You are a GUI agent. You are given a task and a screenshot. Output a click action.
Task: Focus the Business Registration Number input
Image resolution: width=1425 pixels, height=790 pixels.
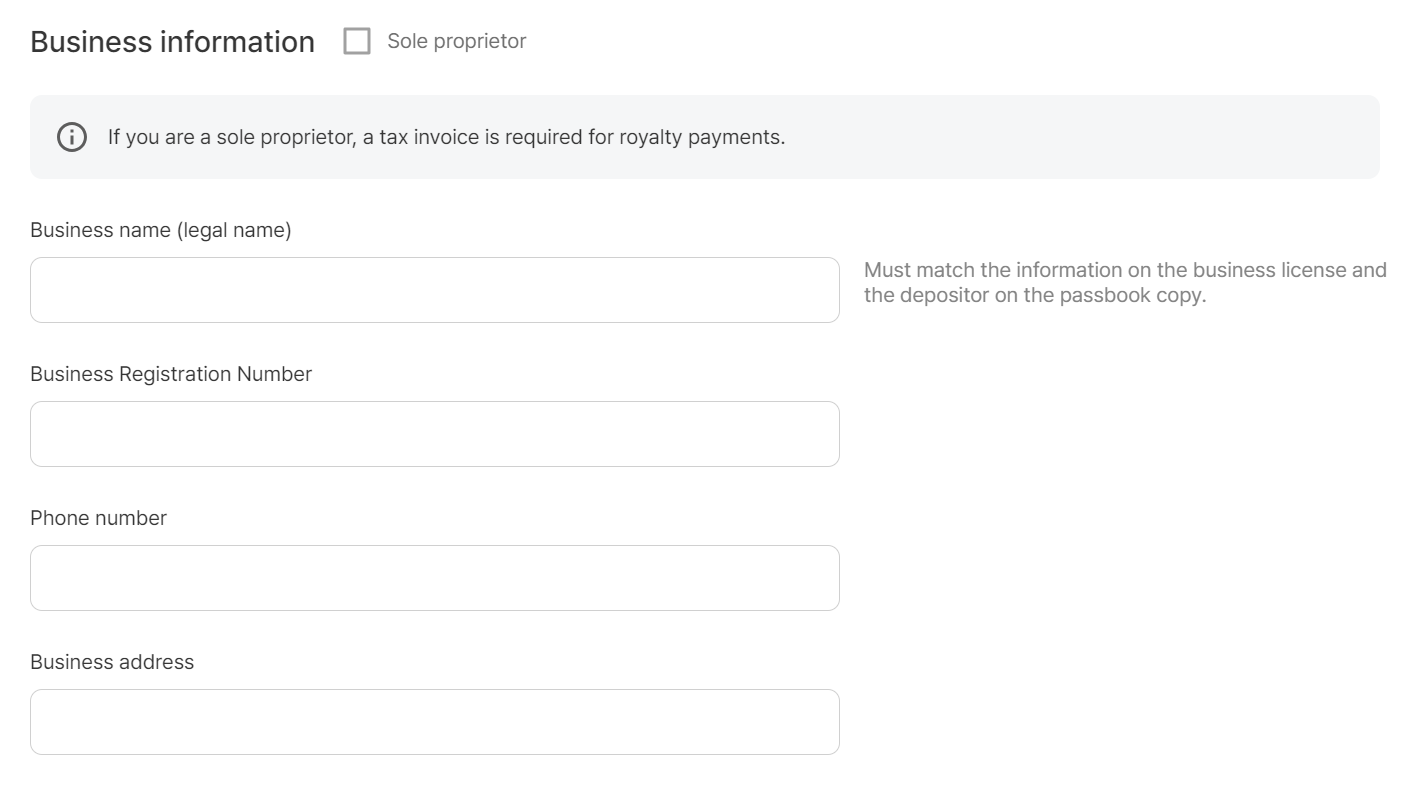pos(434,433)
